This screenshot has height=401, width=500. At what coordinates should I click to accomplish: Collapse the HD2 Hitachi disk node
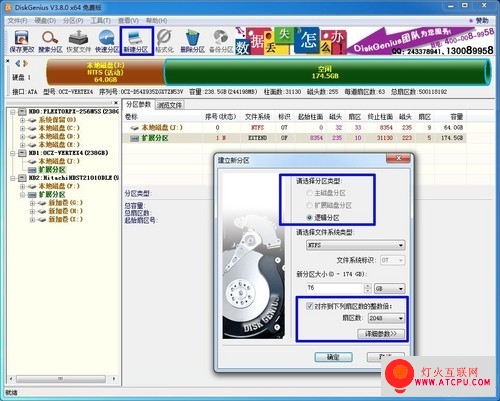point(13,178)
